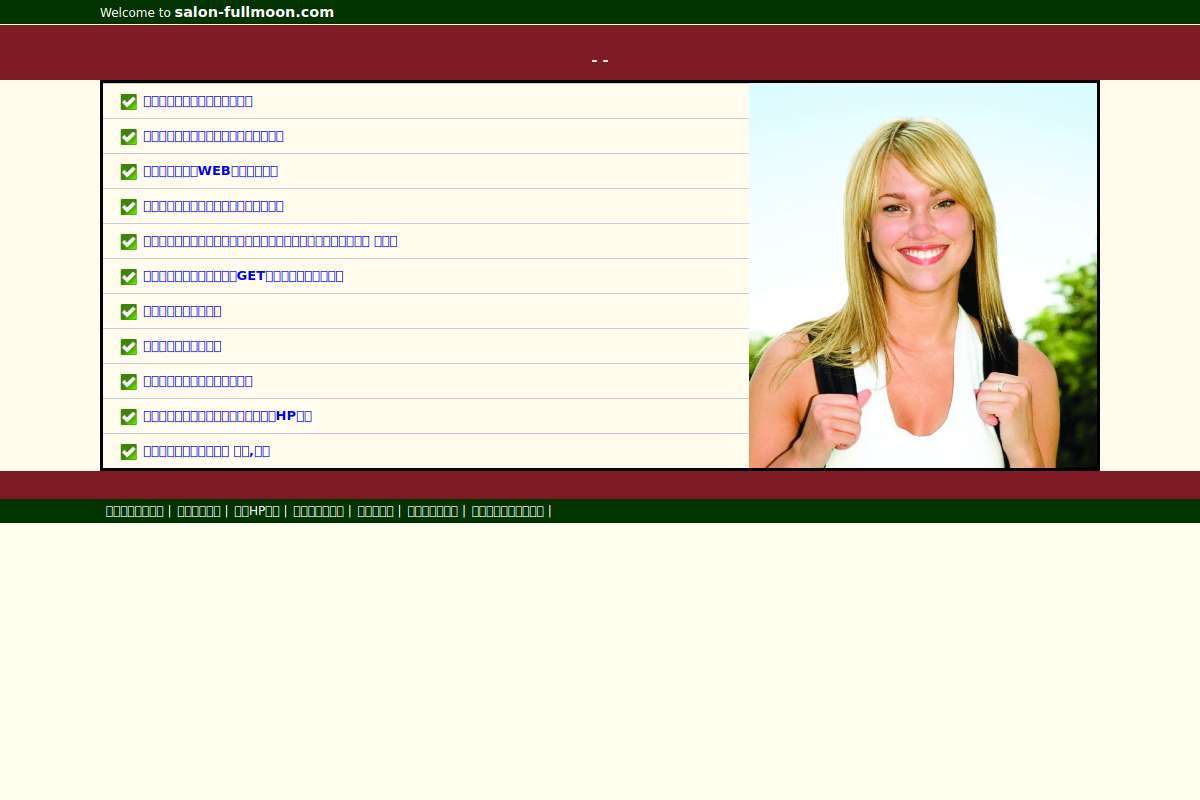Viewport: 1200px width, 800px height.
Task: Open the list link containing the word WEB
Action: coord(210,171)
